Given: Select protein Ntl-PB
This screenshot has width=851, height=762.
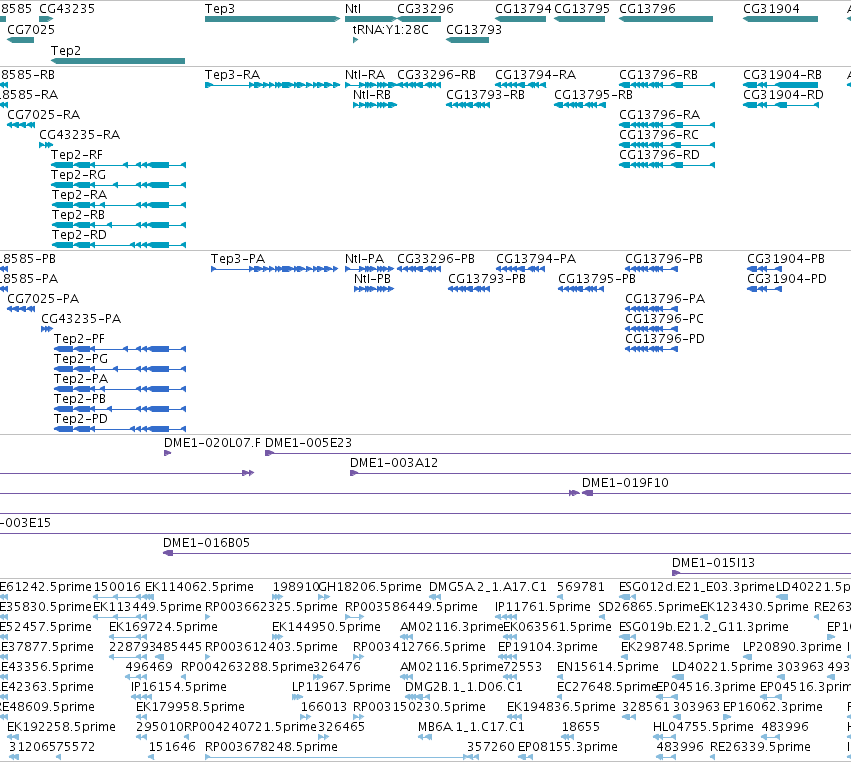Looking at the screenshot, I should (x=373, y=289).
